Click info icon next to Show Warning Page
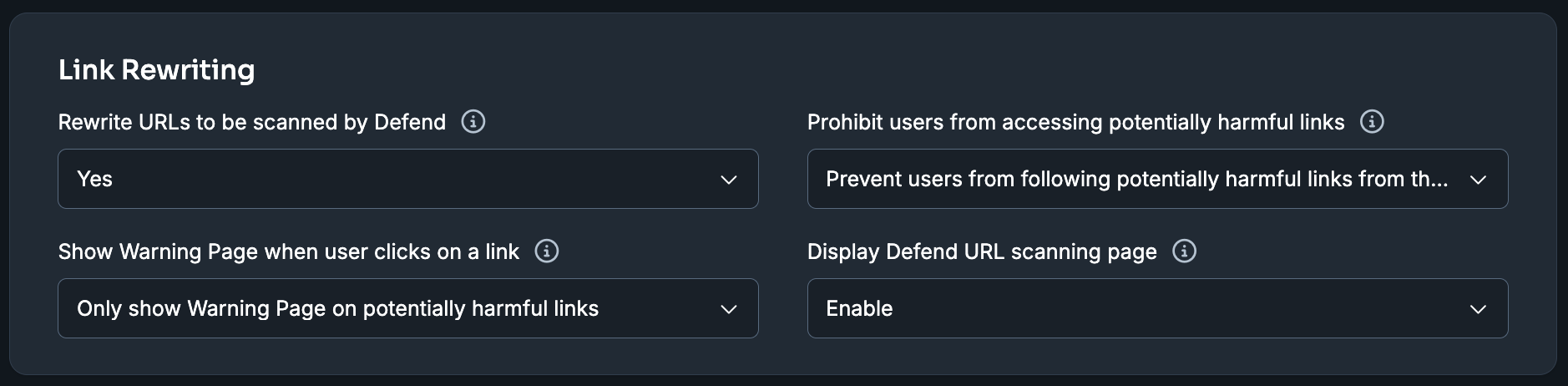Screen dimensions: 1568x386 547,251
